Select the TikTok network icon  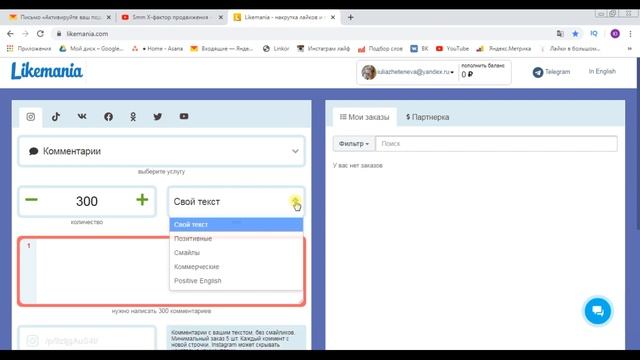(x=56, y=117)
